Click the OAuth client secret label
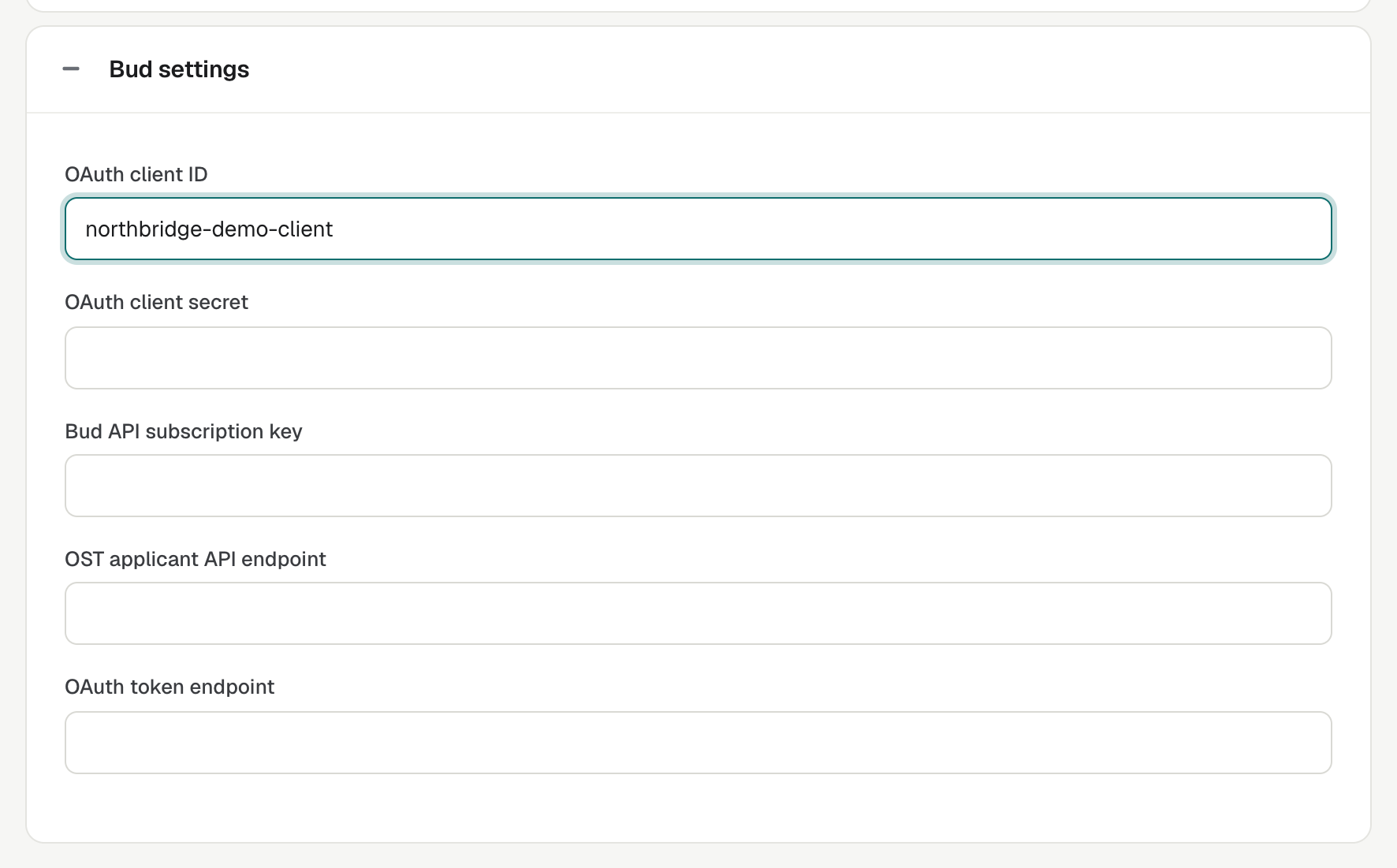1397x868 pixels. (x=157, y=302)
